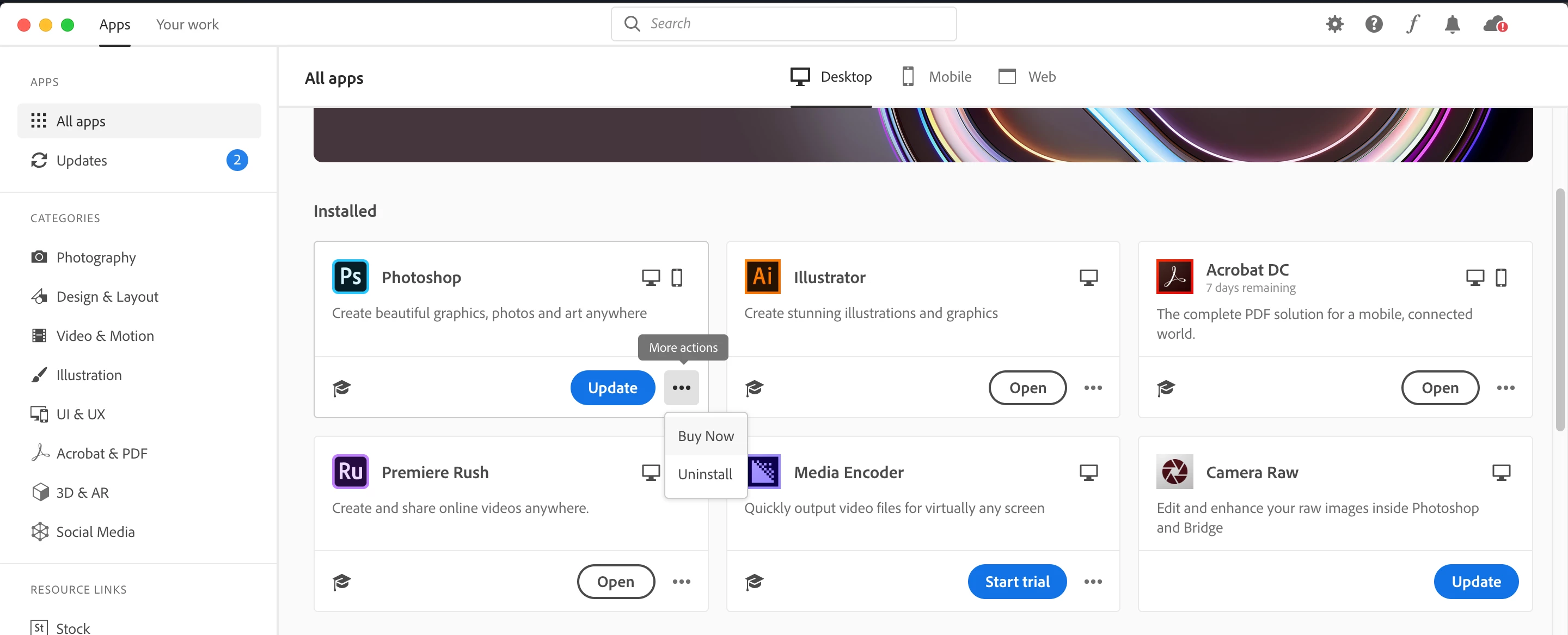Screen dimensions: 1568x635
Task: Open the Social Media category
Action: [x=83, y=532]
